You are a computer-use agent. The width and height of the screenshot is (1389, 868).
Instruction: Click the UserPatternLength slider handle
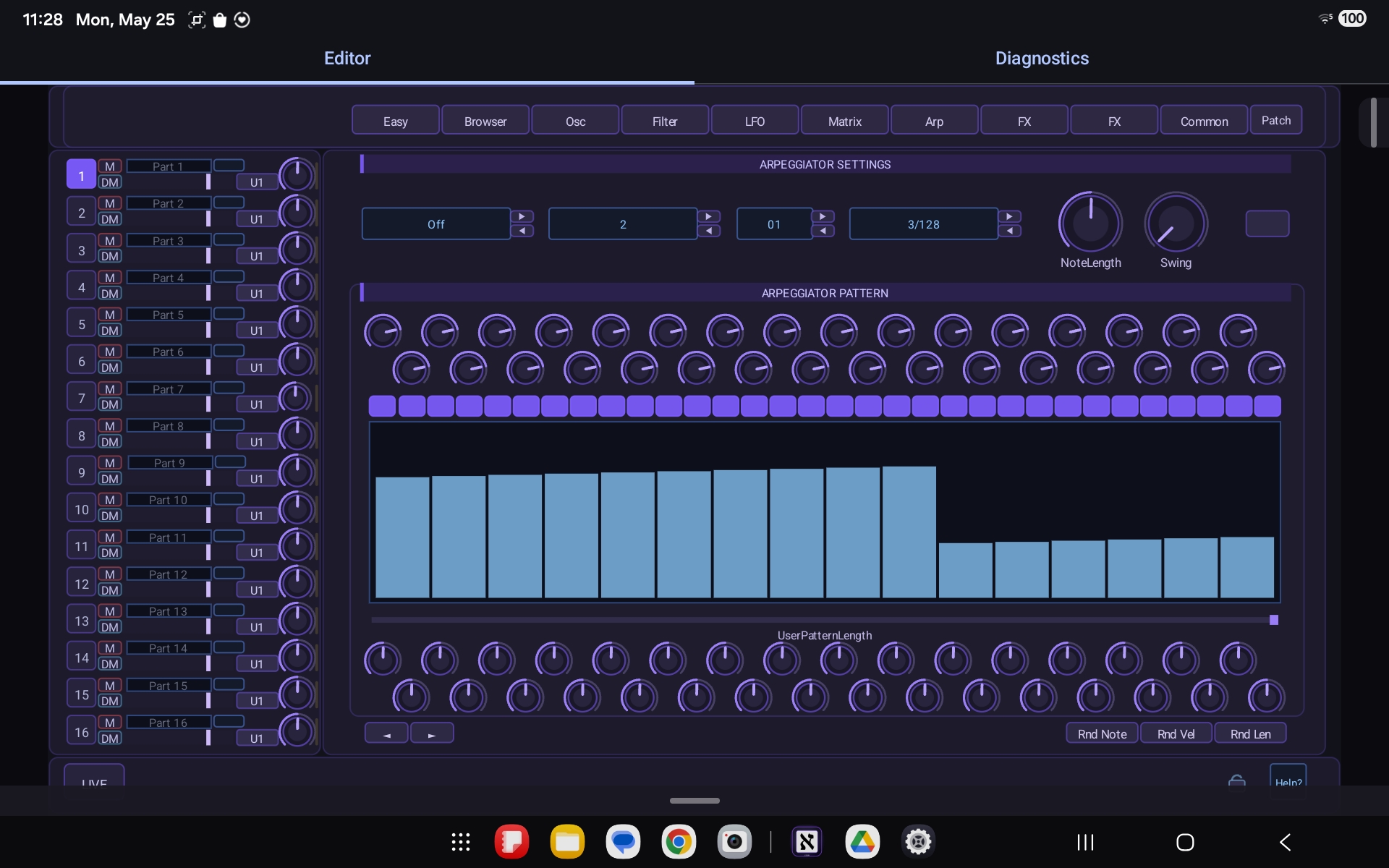[x=1274, y=620]
